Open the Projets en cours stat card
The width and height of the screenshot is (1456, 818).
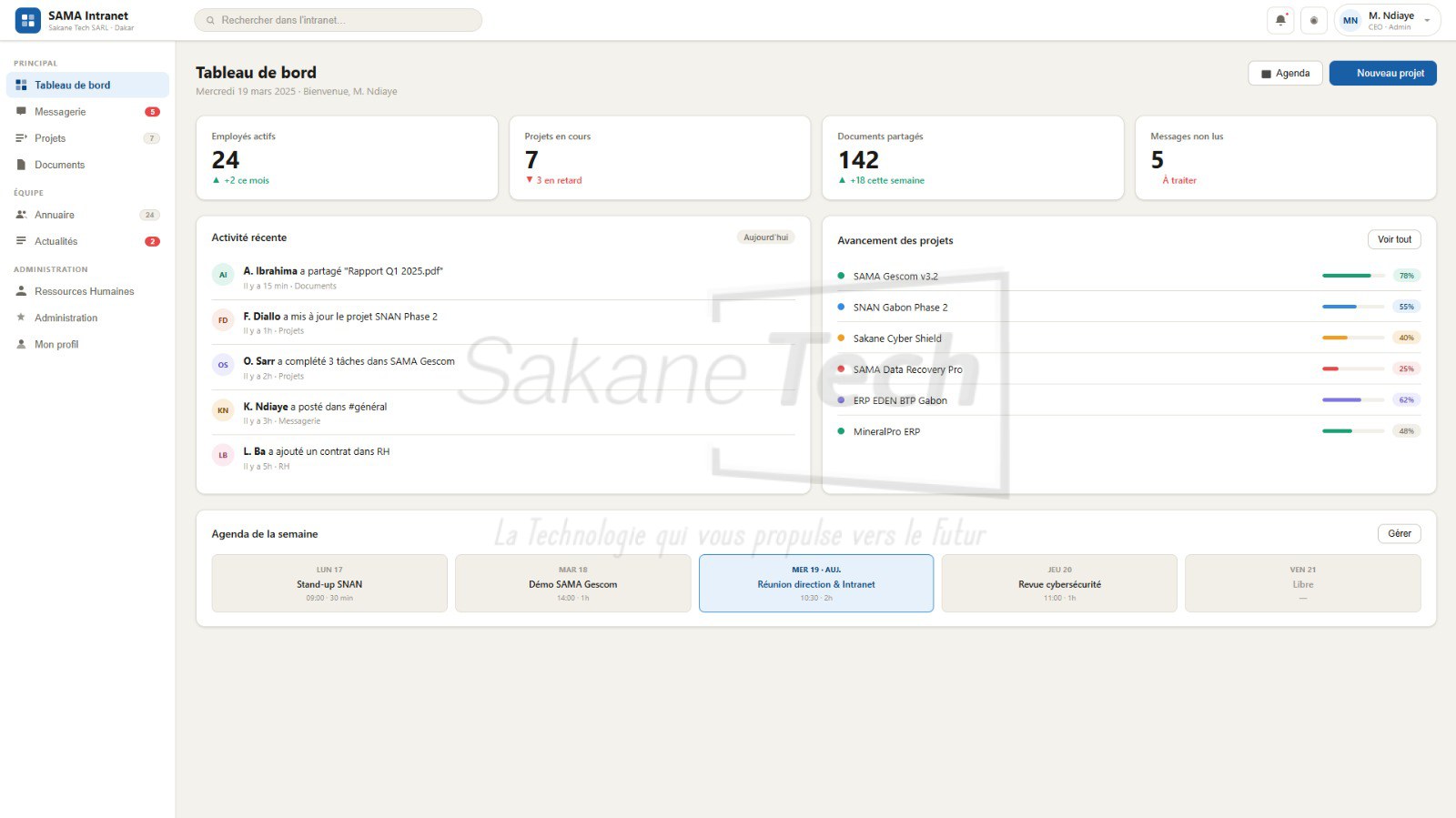click(x=660, y=157)
